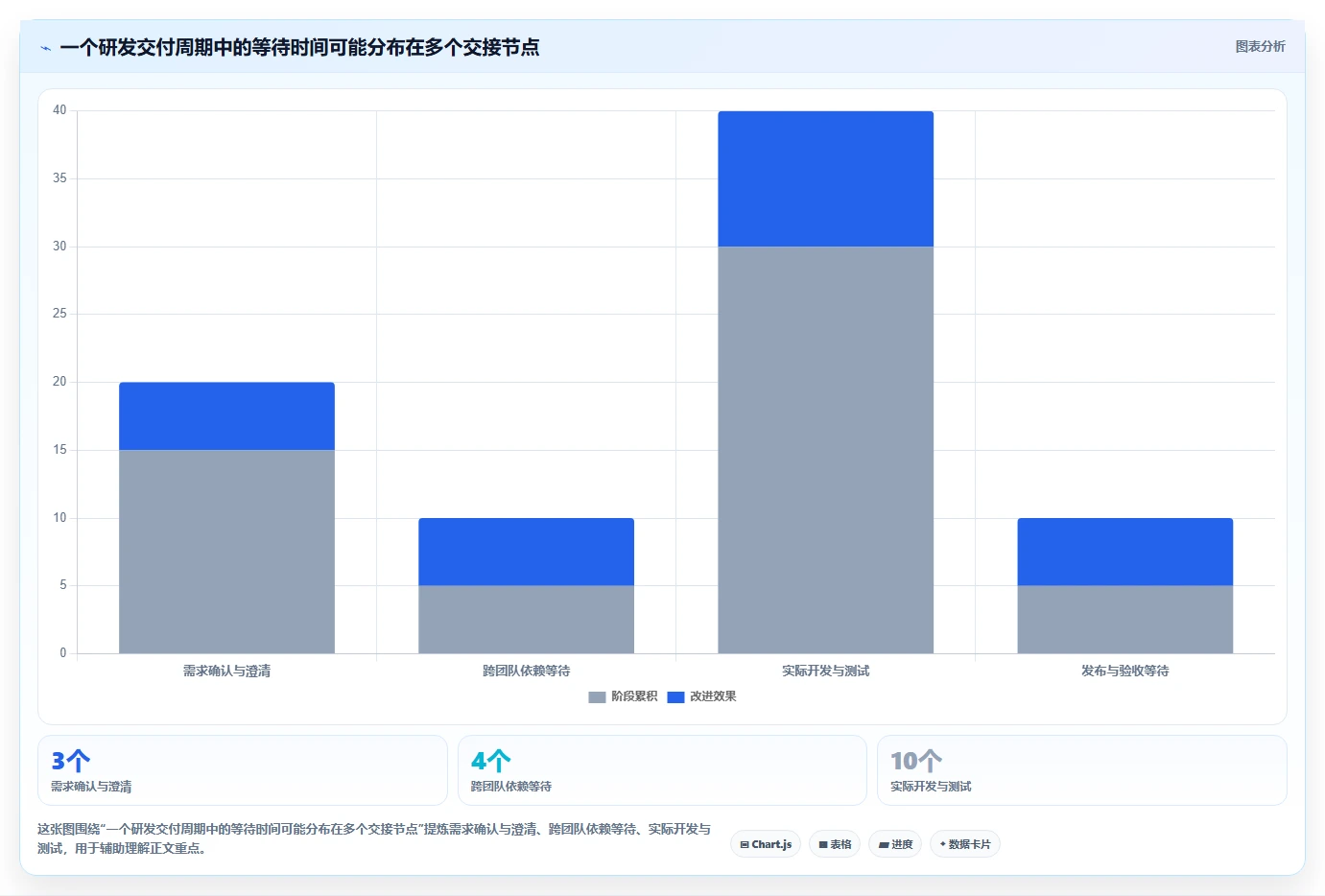Image resolution: width=1325 pixels, height=896 pixels.
Task: Click the y-axis value 30
Action: click(x=59, y=247)
